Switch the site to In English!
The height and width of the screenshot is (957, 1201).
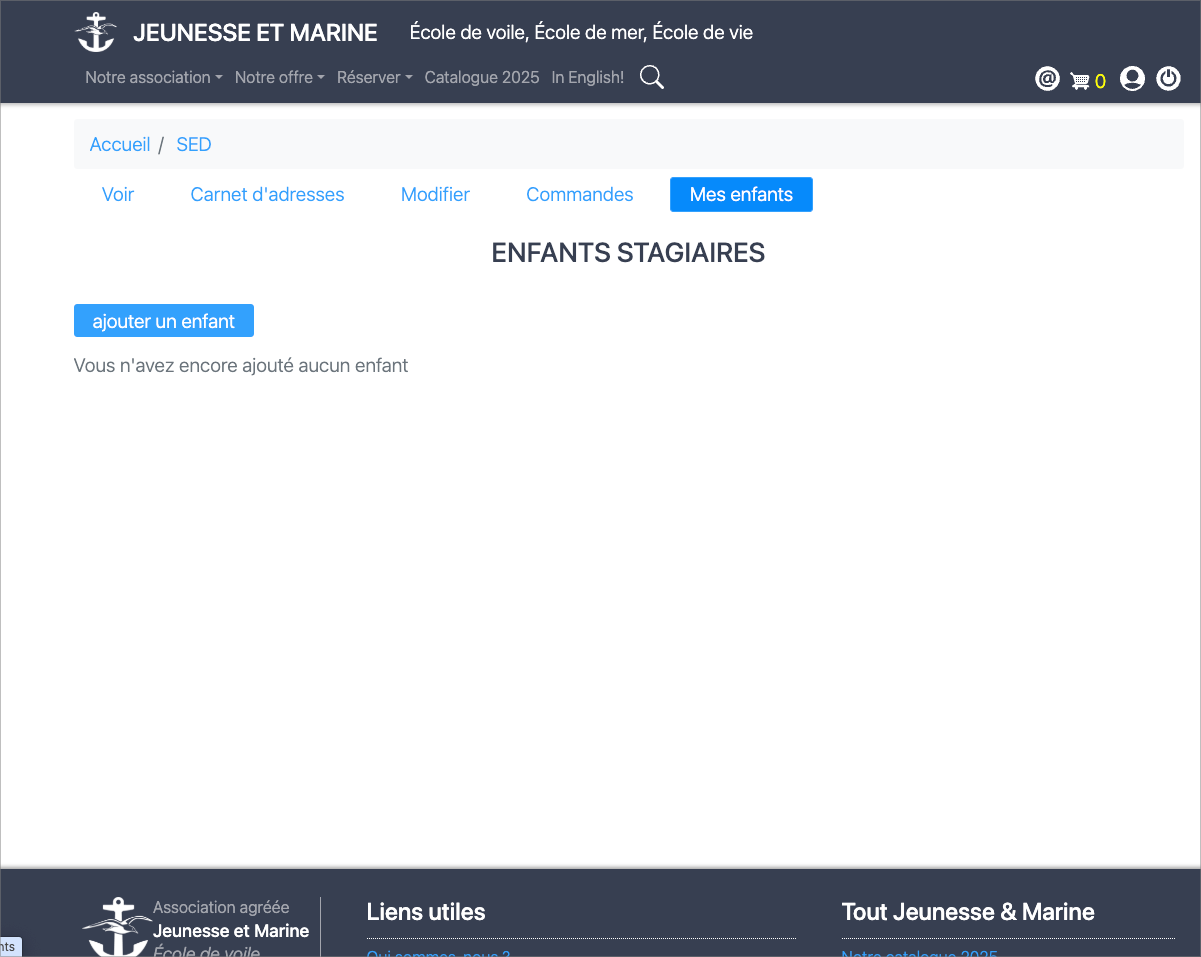587,78
